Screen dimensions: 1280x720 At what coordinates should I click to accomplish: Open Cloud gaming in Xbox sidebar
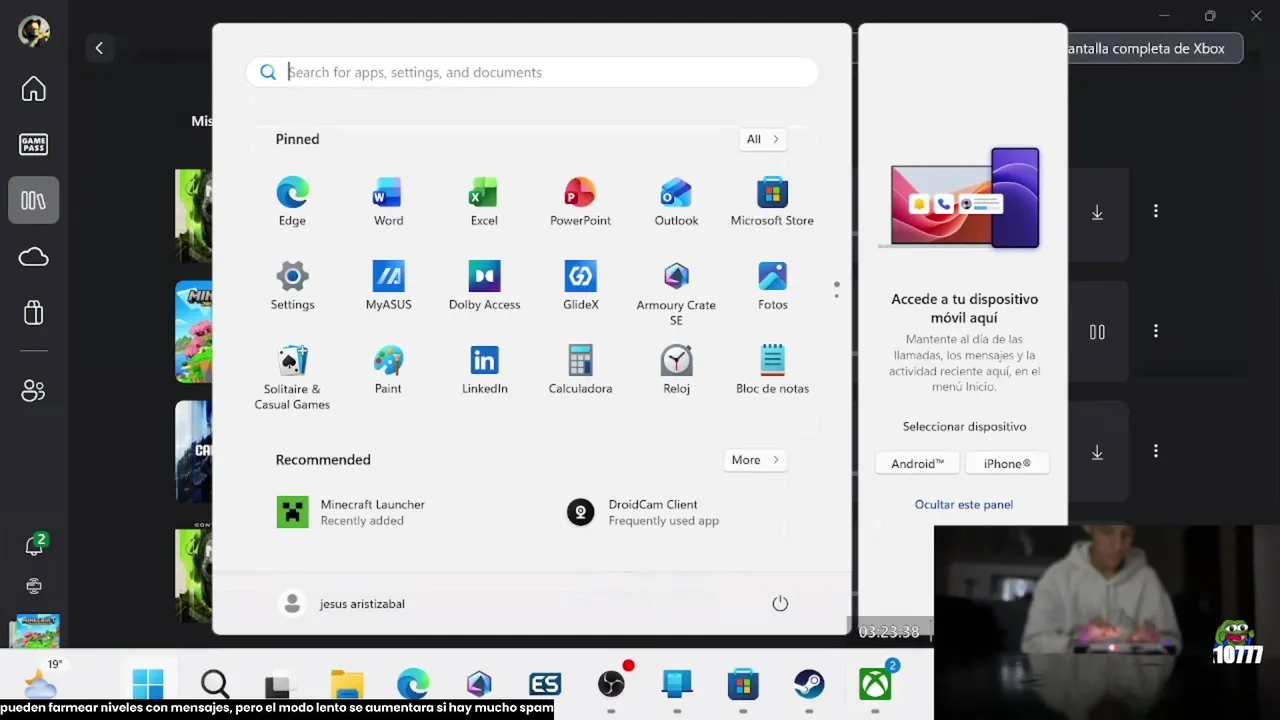34,257
